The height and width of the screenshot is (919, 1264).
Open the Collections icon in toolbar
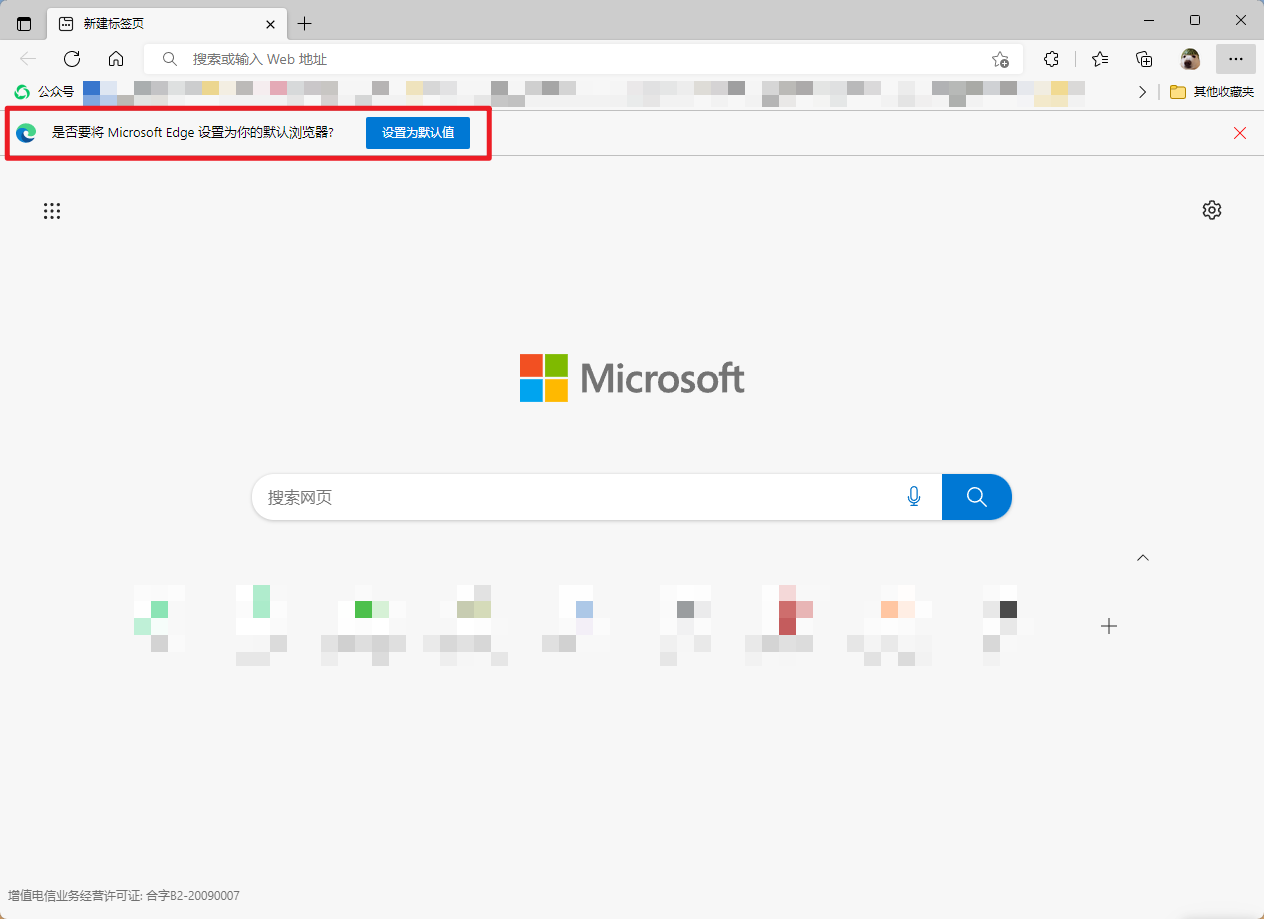pos(1144,59)
